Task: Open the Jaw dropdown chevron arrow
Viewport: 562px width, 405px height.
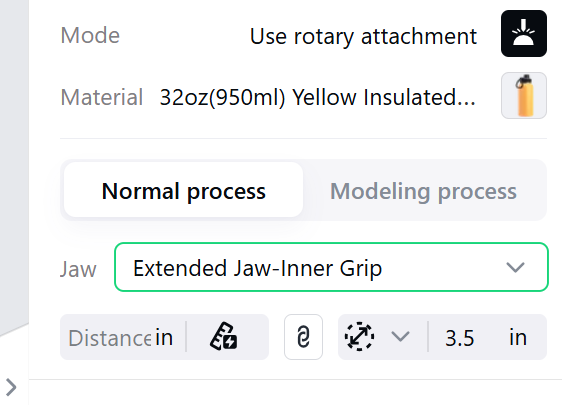Action: pos(515,267)
